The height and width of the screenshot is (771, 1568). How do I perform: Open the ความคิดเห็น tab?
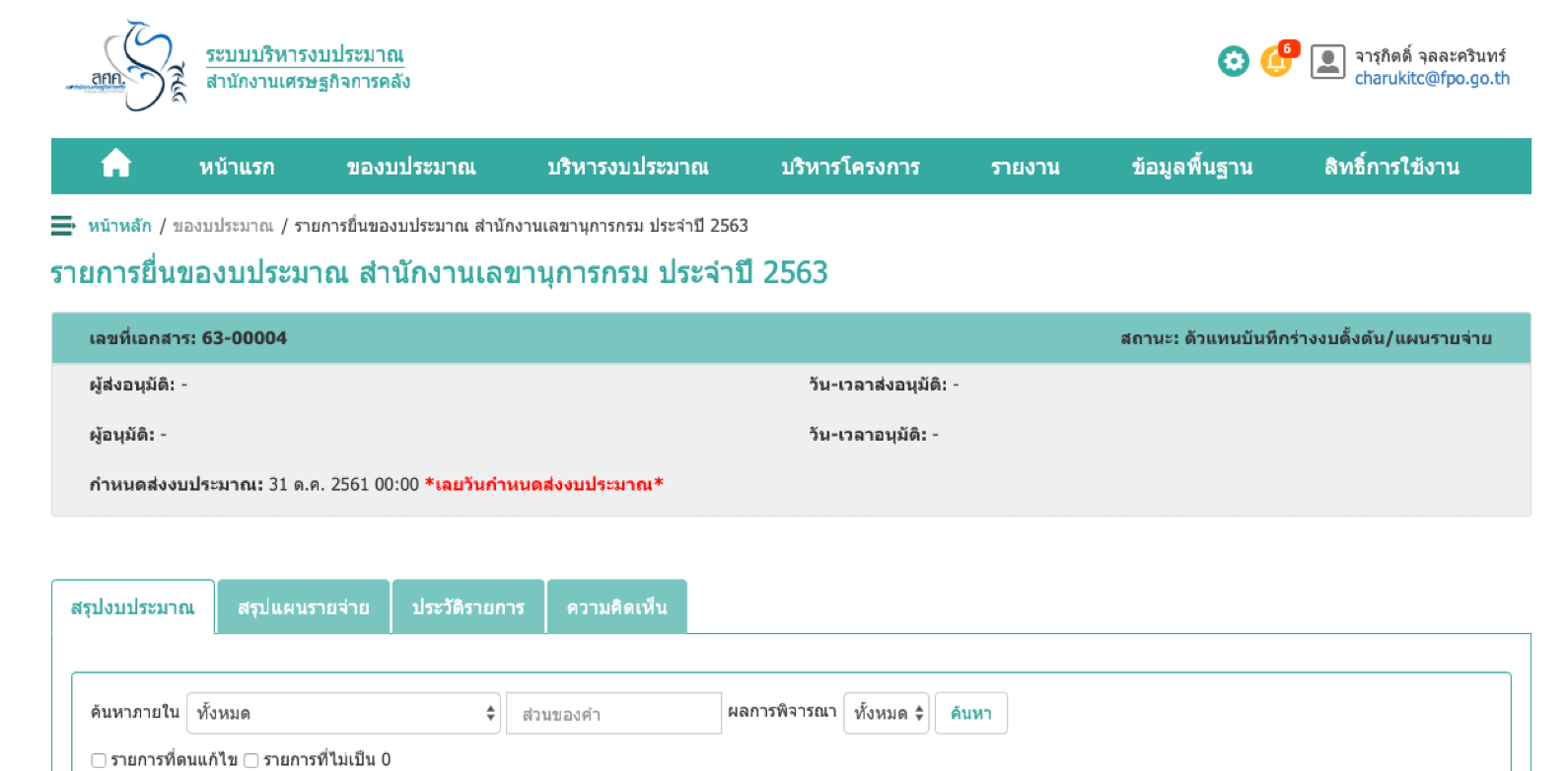[617, 607]
